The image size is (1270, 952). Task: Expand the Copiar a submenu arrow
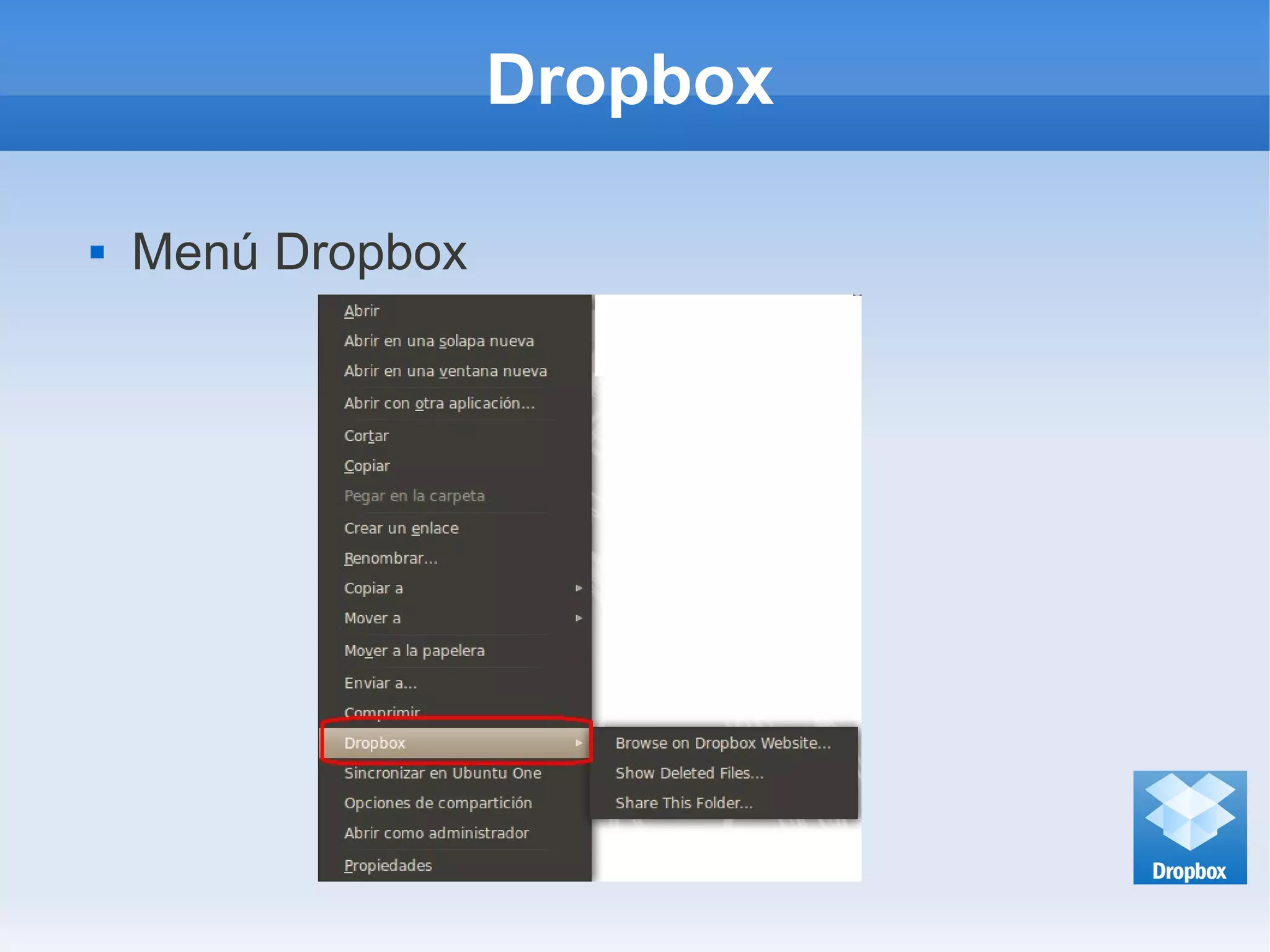(x=579, y=588)
